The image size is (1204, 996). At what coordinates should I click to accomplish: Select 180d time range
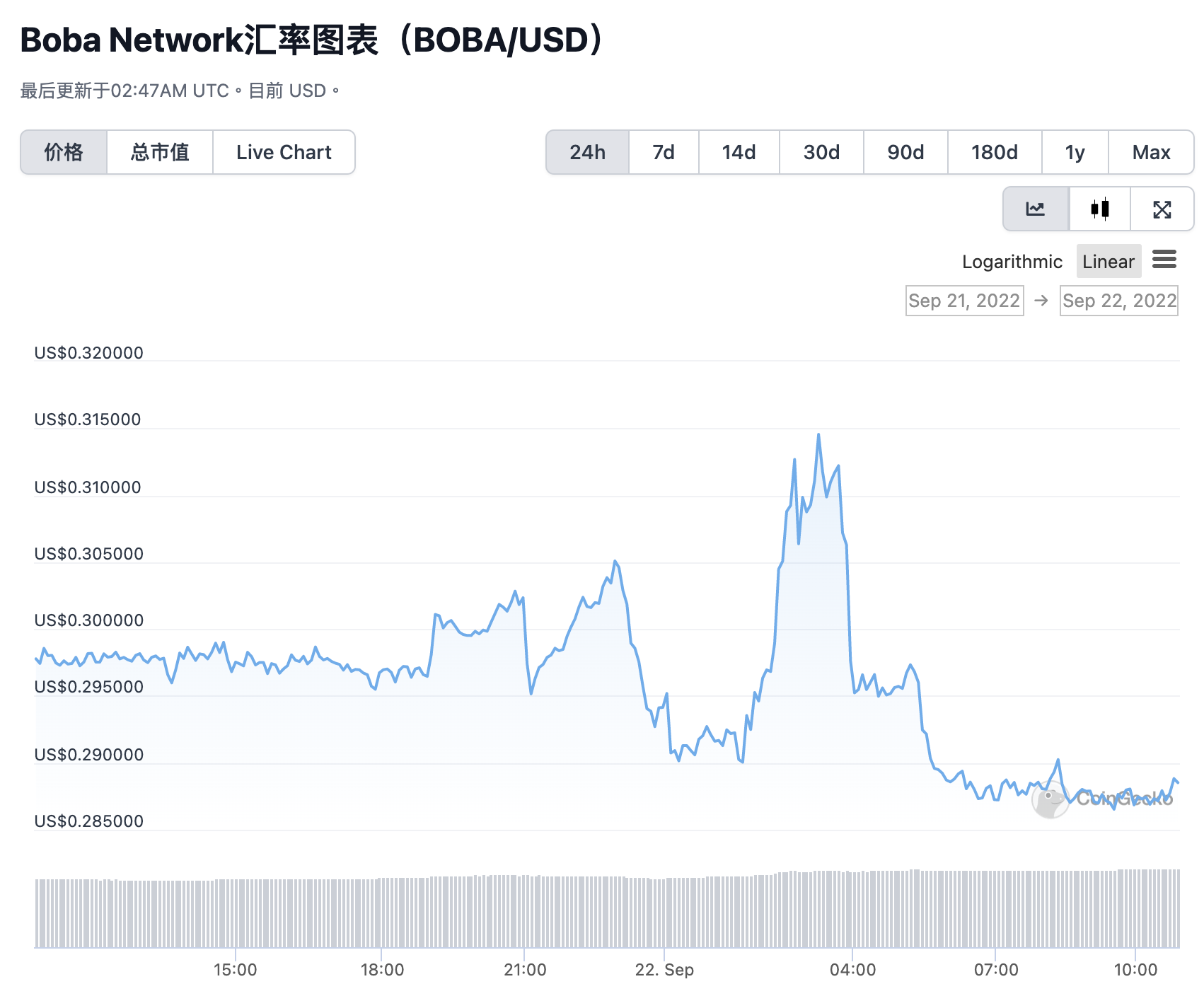(995, 152)
